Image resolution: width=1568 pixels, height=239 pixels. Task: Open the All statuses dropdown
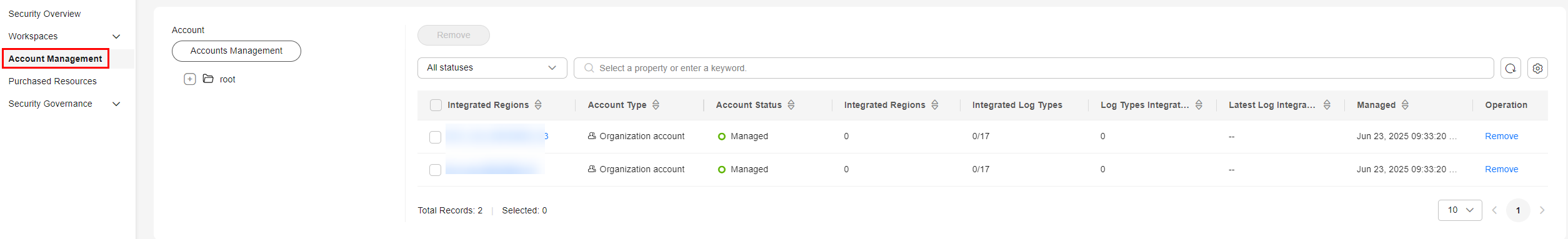[492, 68]
